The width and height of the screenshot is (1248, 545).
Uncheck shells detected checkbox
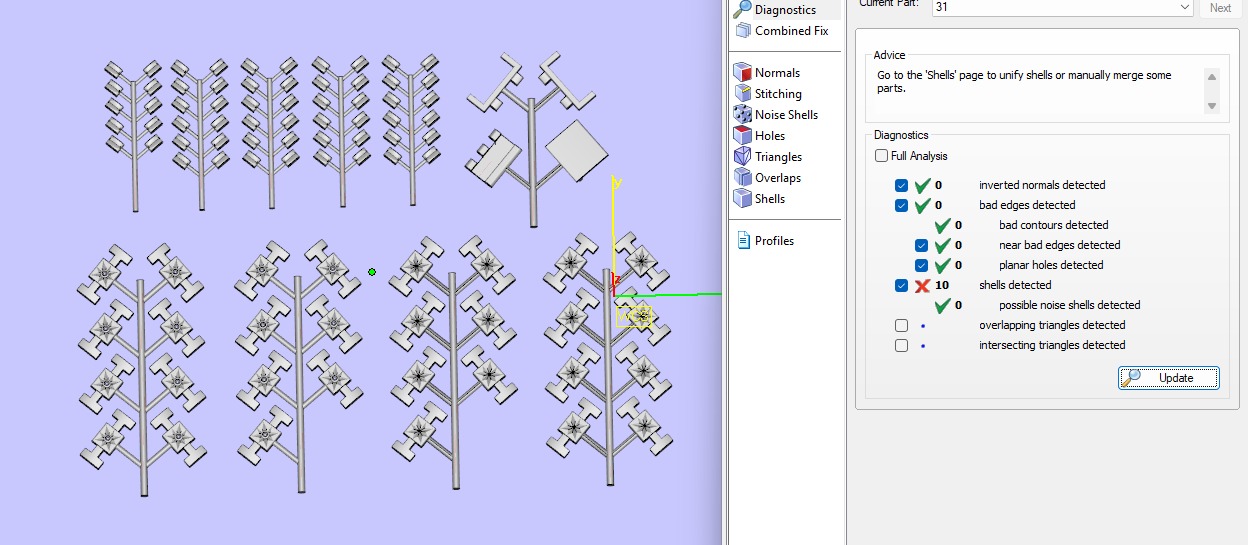pyautogui.click(x=901, y=285)
